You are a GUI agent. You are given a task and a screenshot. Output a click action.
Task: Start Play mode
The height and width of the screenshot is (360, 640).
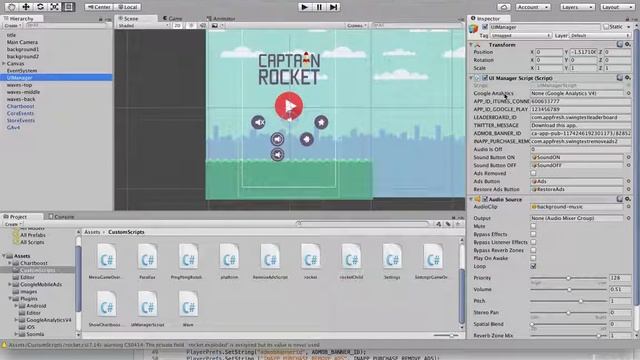pyautogui.click(x=304, y=7)
